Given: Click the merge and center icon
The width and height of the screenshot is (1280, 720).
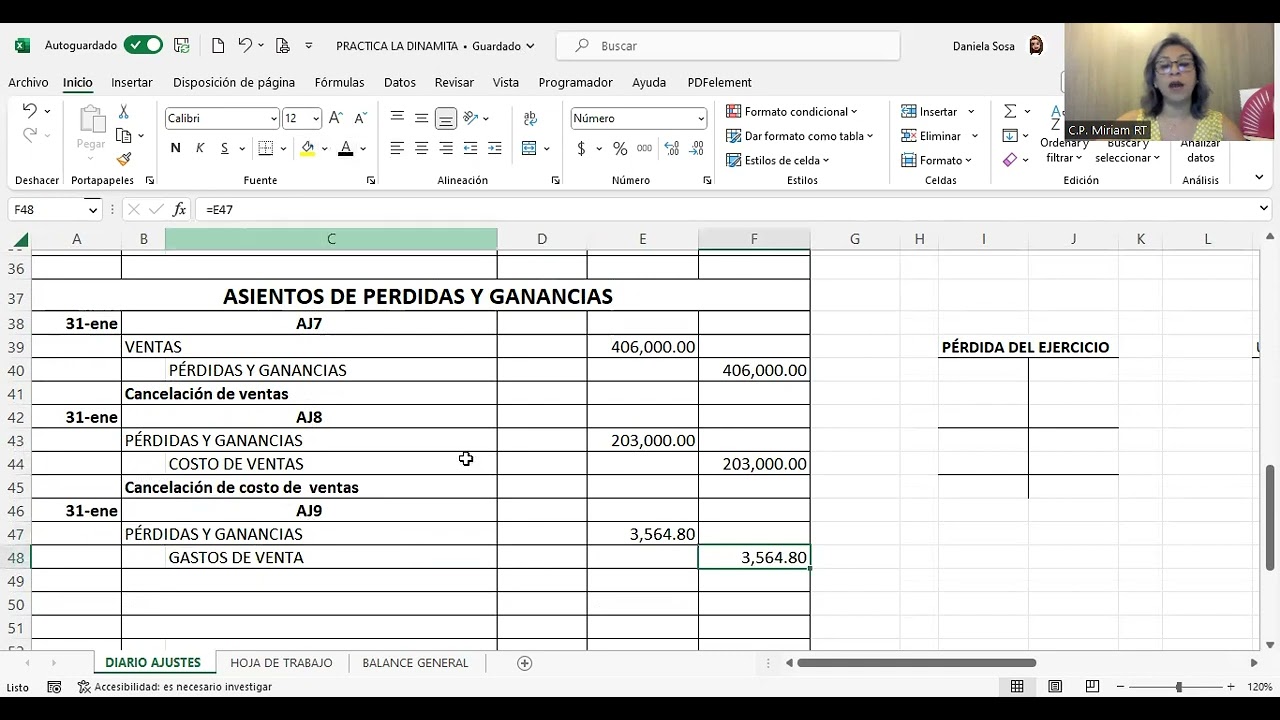Looking at the screenshot, I should click(x=529, y=148).
